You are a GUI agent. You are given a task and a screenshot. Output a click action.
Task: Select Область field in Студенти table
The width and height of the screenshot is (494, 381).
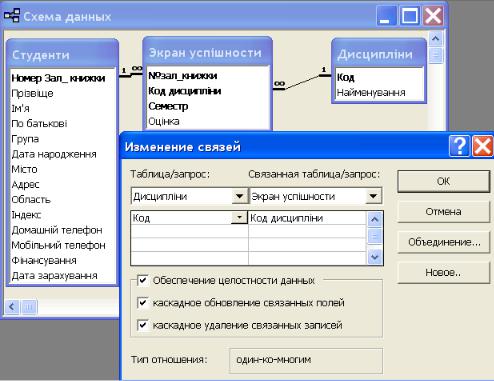tap(31, 200)
